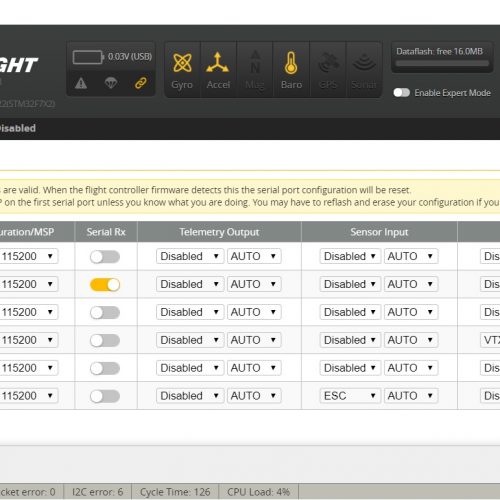The image size is (500, 500).
Task: Click the Baro thermometer icon
Action: (x=291, y=63)
